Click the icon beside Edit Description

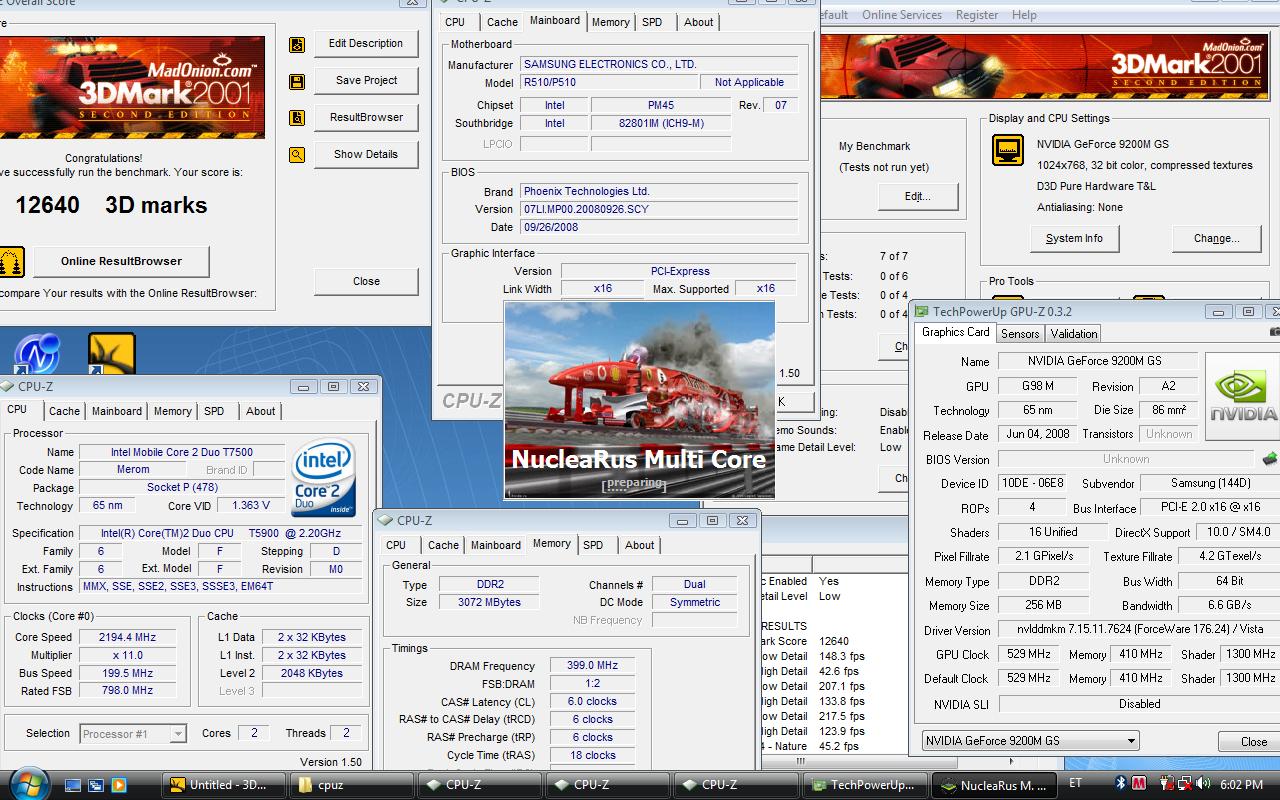[x=297, y=45]
